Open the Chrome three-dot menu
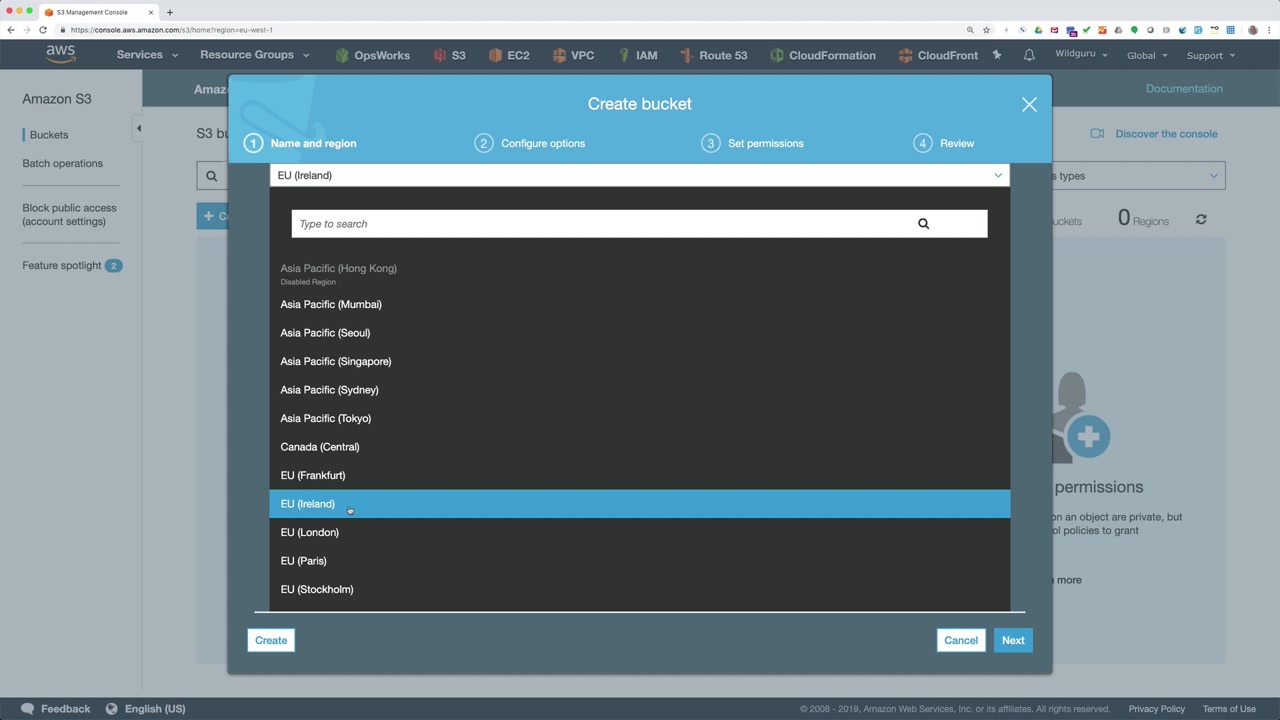The height and width of the screenshot is (720, 1280). [1269, 30]
